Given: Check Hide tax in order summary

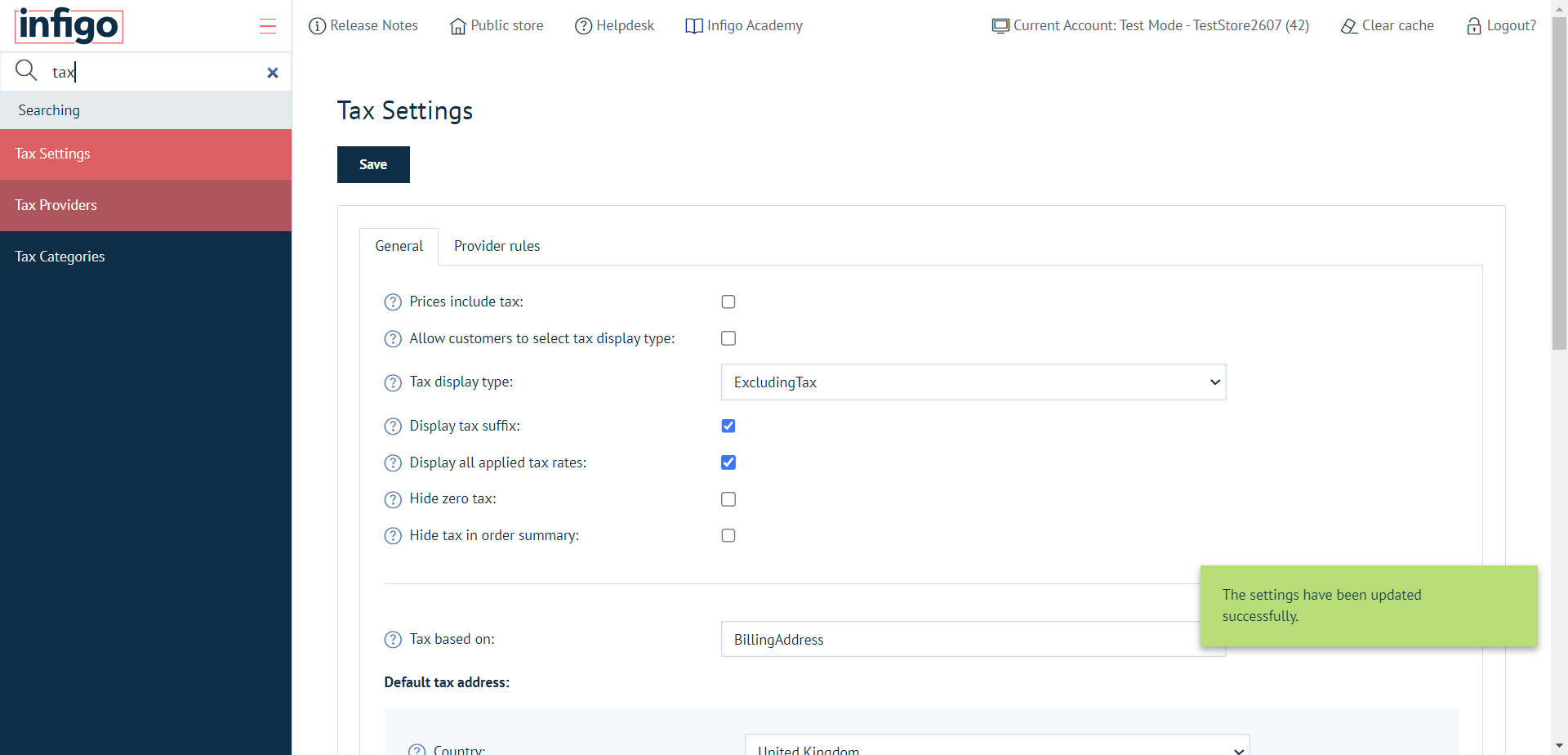Looking at the screenshot, I should pos(728,535).
